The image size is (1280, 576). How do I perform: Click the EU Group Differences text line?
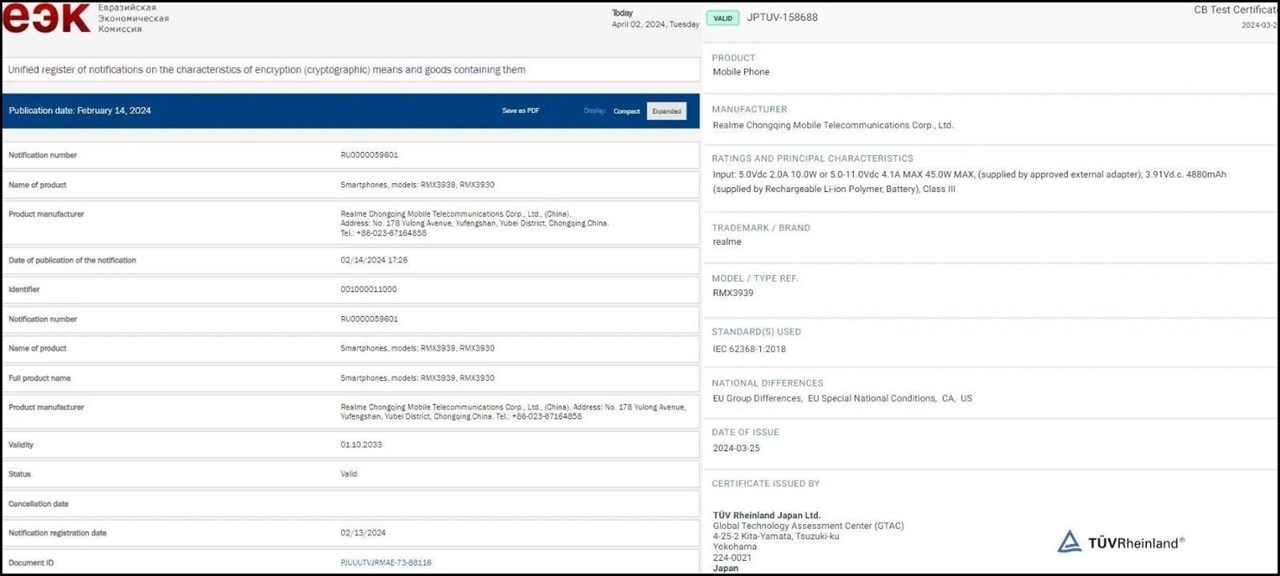842,398
